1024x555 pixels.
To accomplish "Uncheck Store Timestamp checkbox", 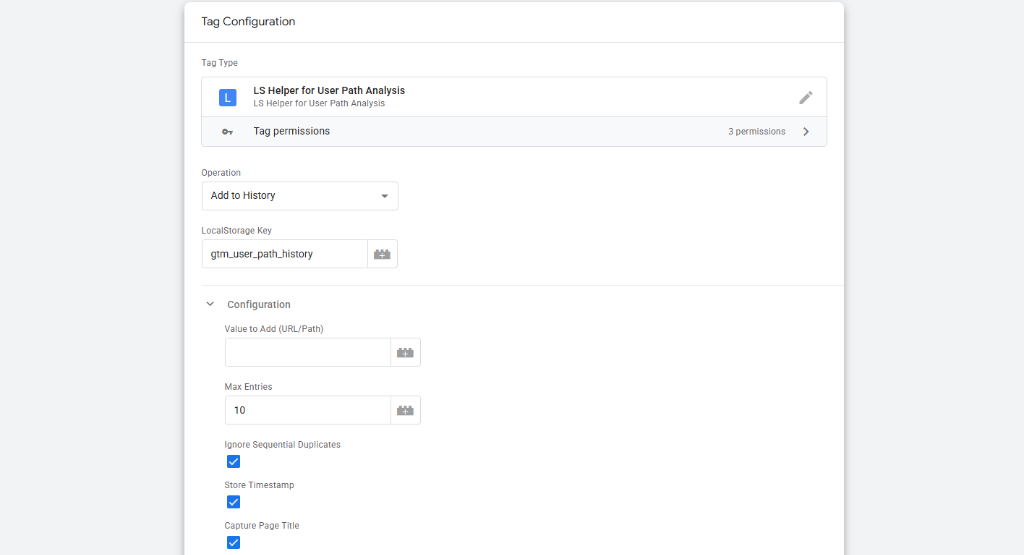I will tap(233, 502).
